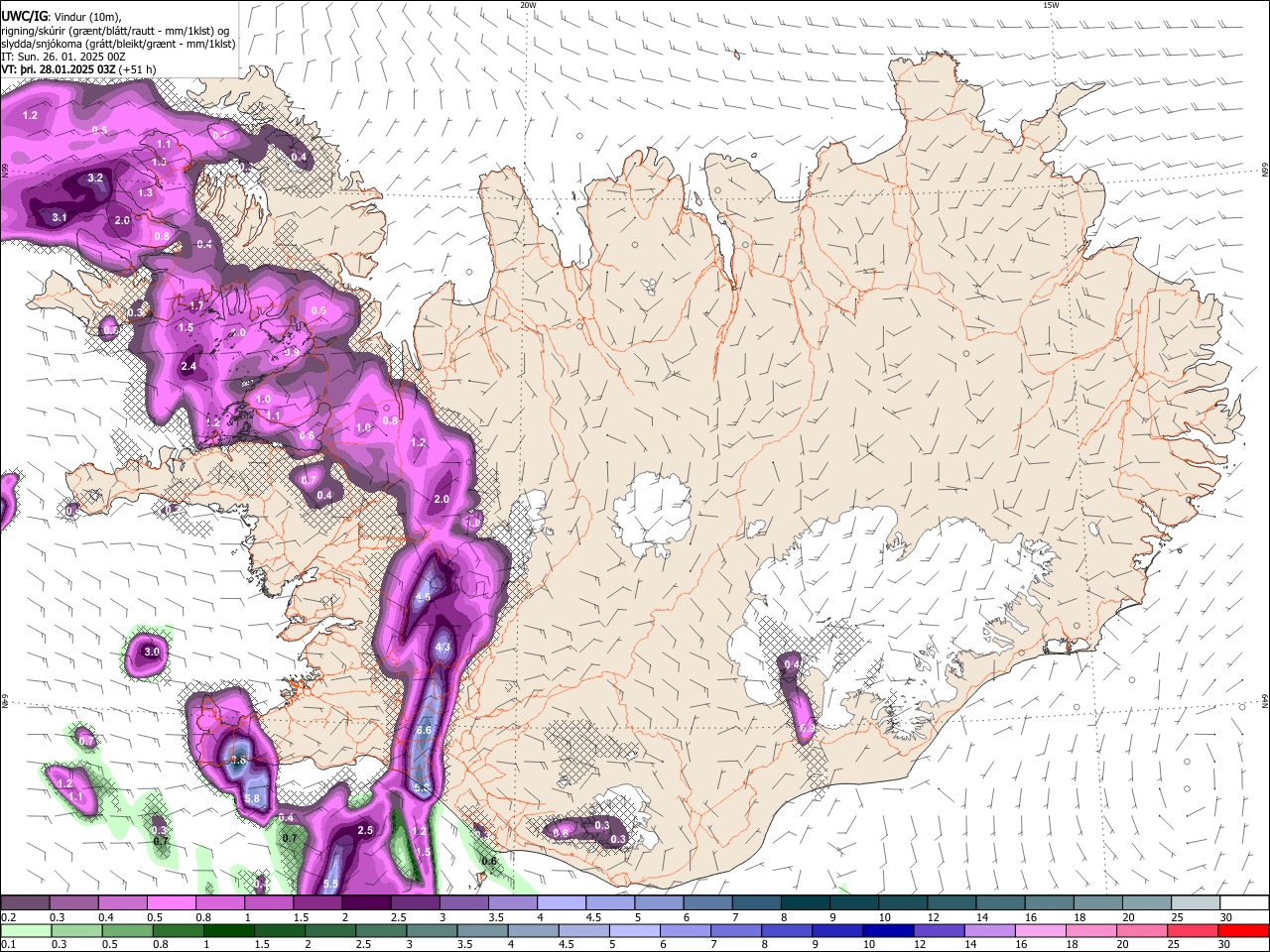Click the 2.4 precipitation value on the map

pos(189,367)
